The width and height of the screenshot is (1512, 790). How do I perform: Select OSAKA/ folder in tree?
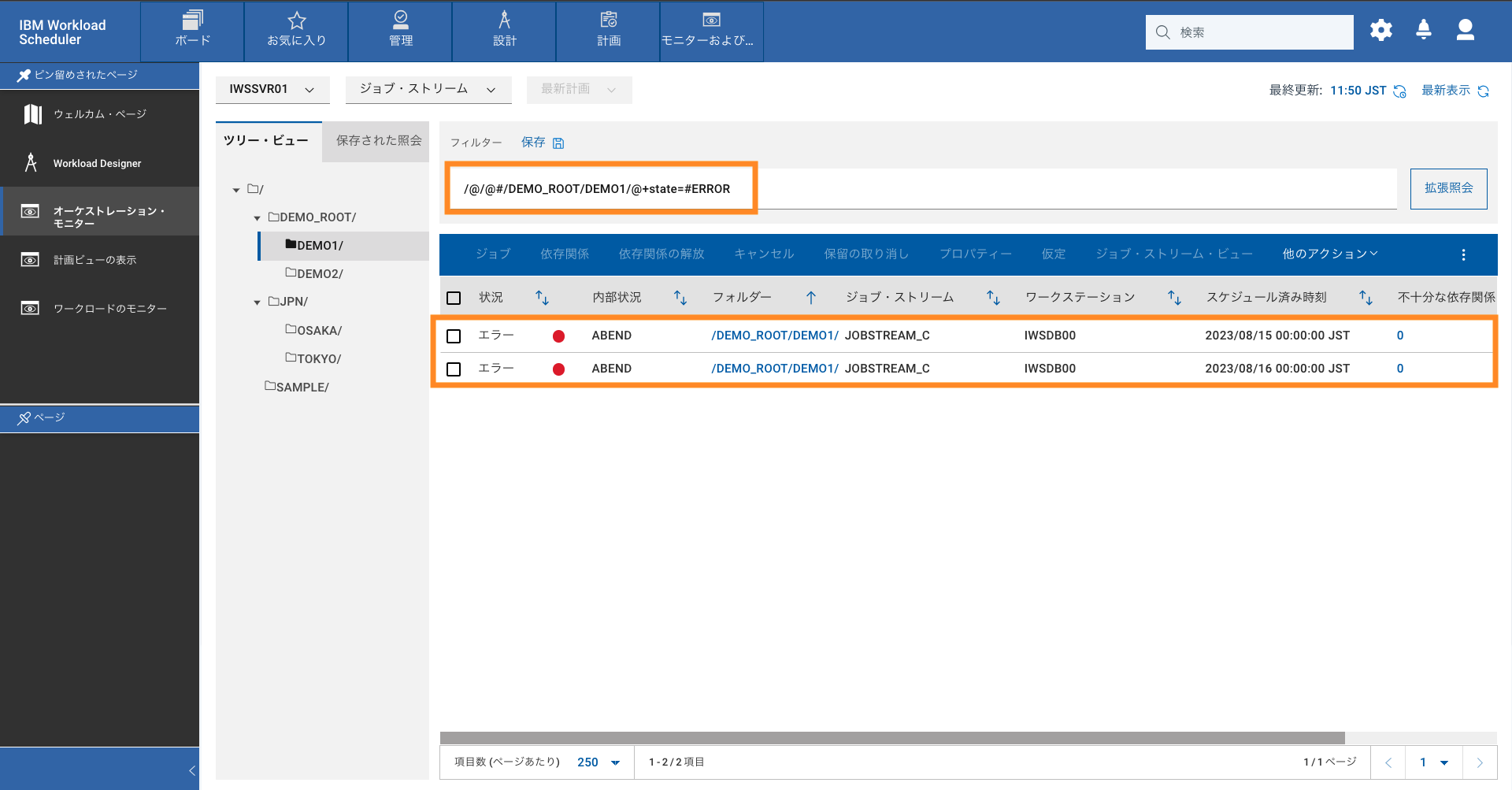tap(313, 331)
